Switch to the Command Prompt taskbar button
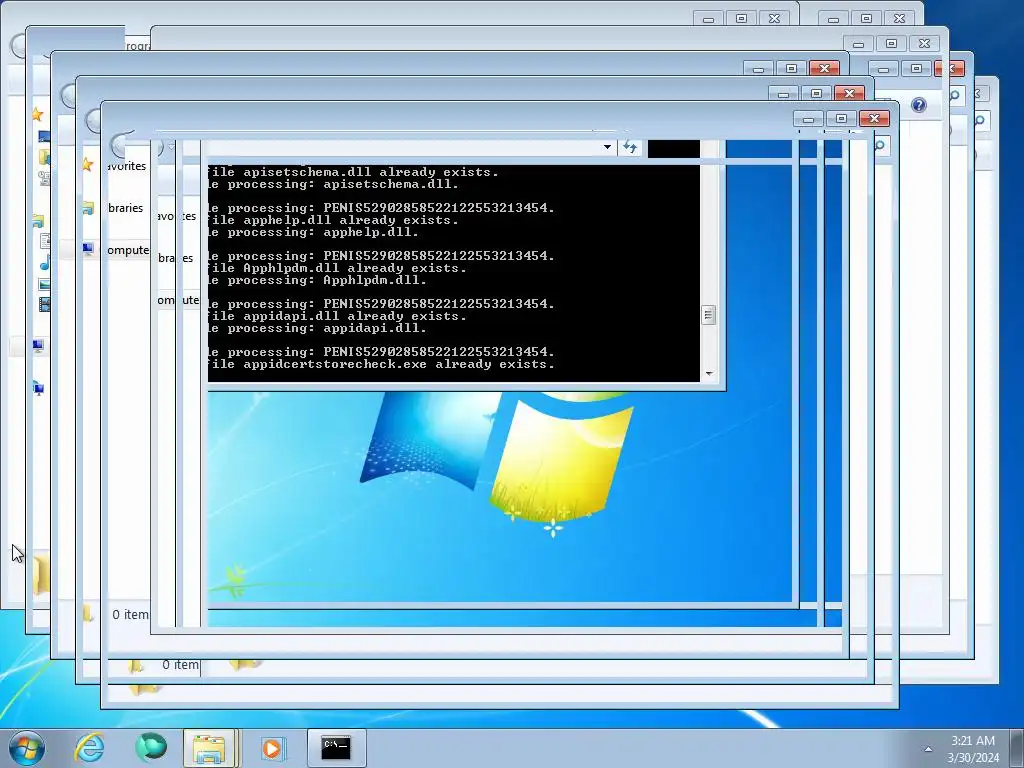The image size is (1024, 768). [336, 748]
